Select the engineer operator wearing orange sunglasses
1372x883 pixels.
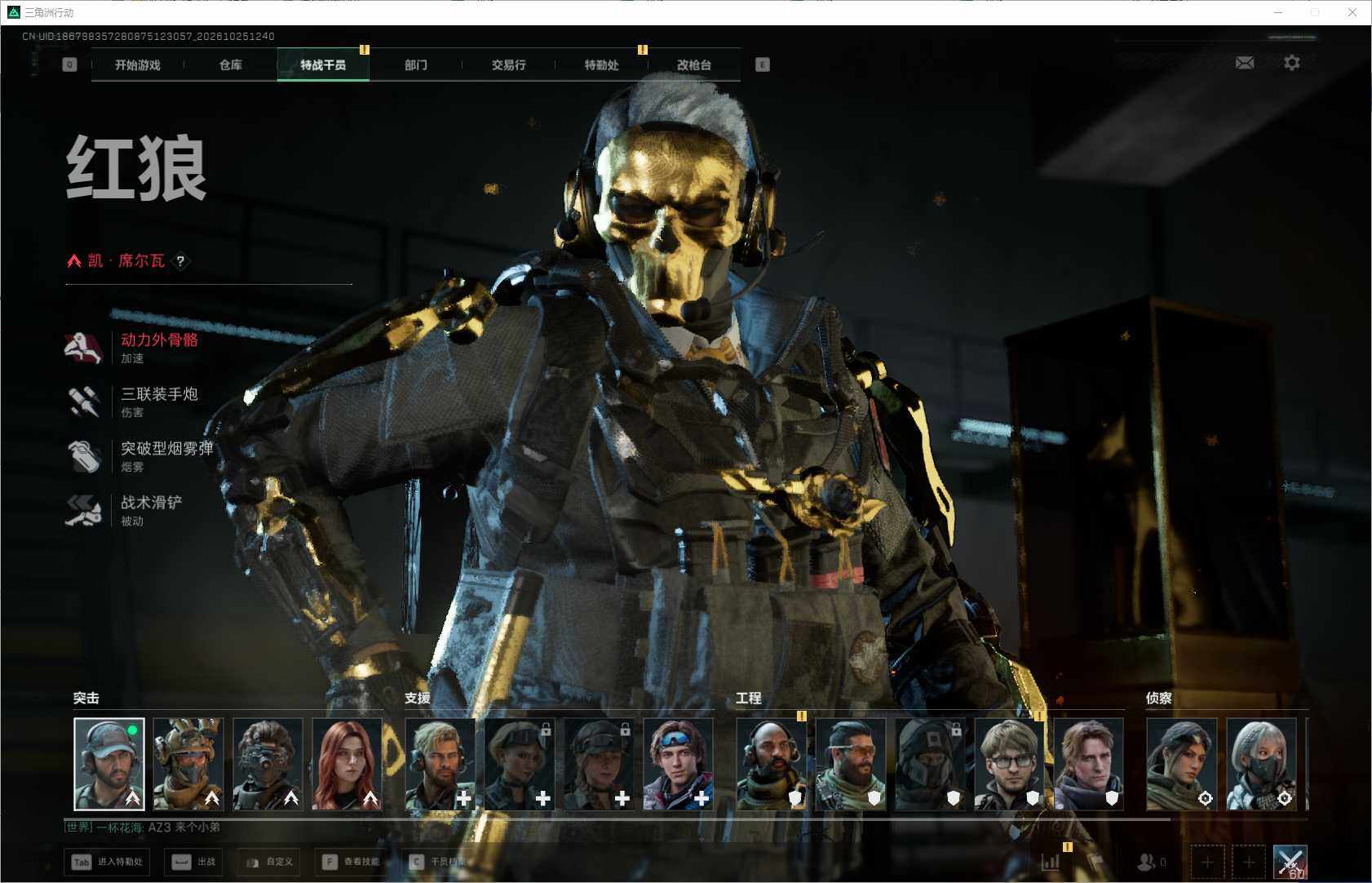point(851,764)
